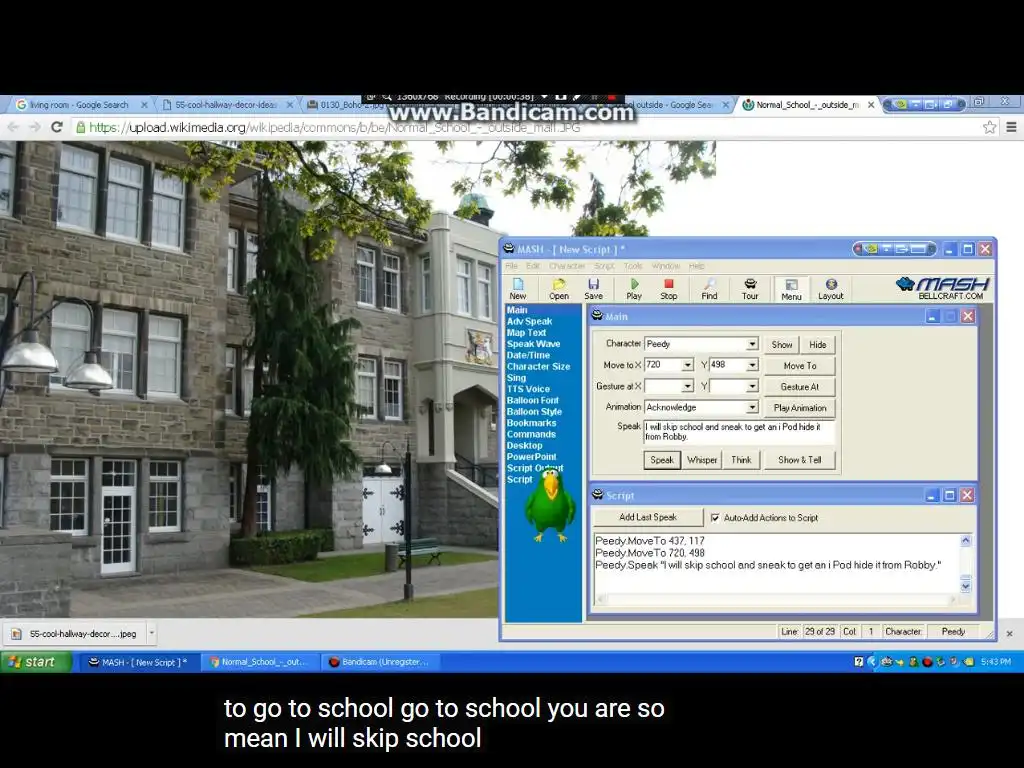
Task: Switch to Bandicam in the taskbar
Action: pos(381,662)
